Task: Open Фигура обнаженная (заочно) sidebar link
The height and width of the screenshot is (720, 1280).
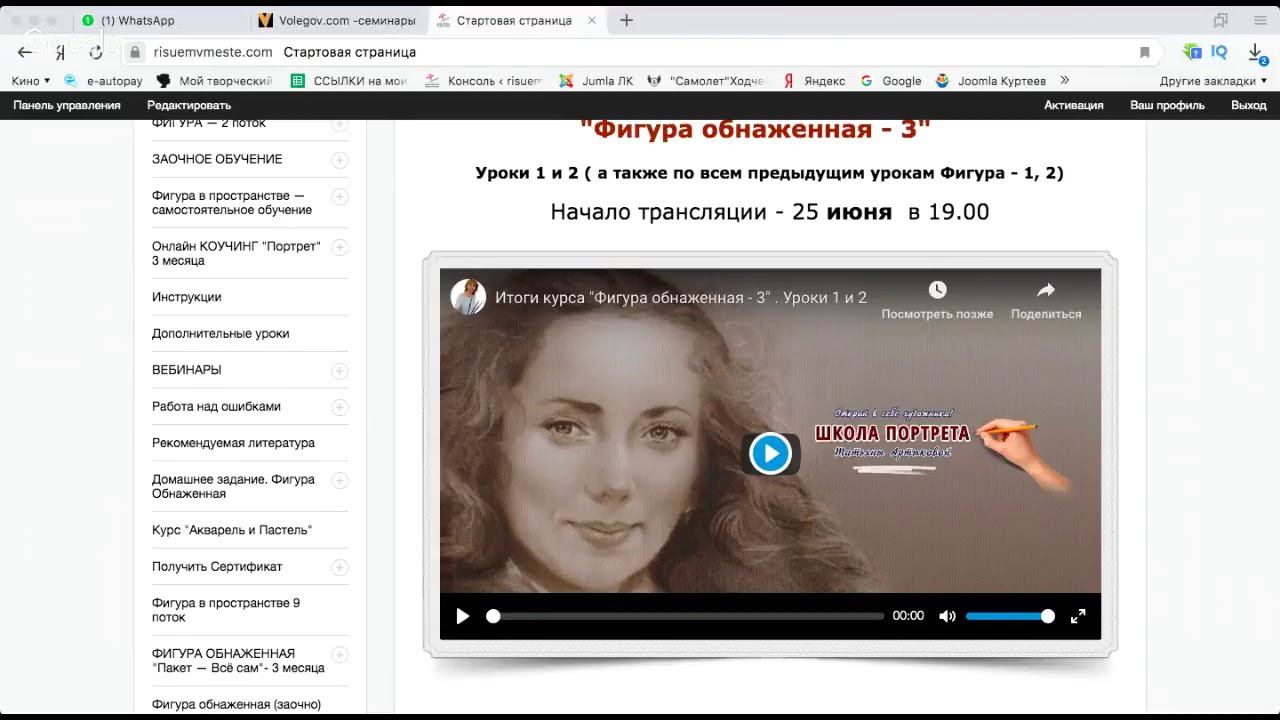Action: coord(236,704)
